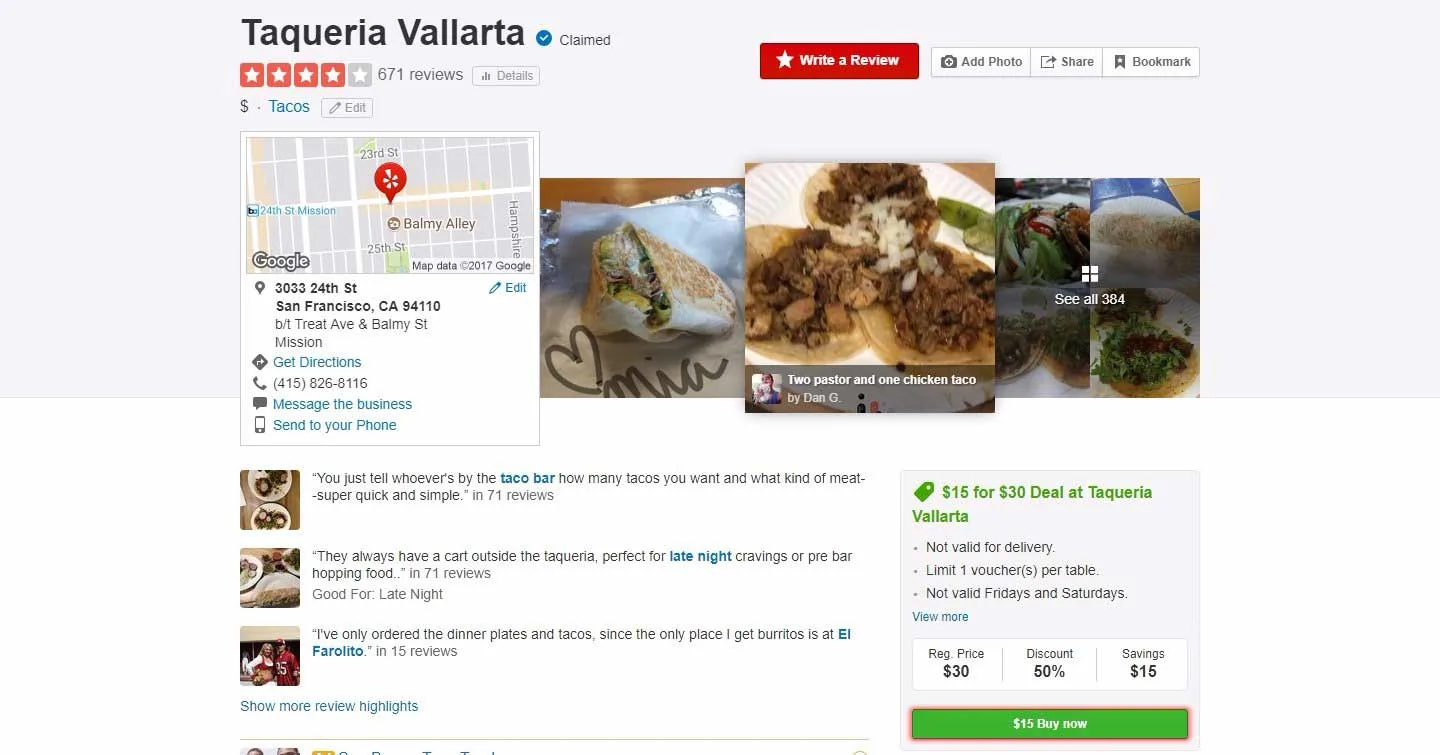Bookmark Taqueria Vallarta
Screen dimensions: 1440x755
pos(1151,62)
